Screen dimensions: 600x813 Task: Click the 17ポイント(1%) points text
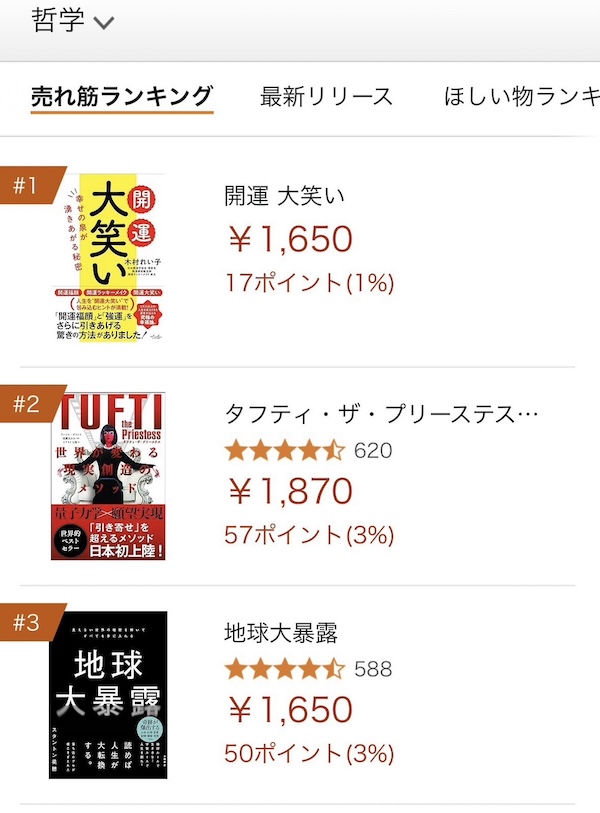(x=310, y=283)
